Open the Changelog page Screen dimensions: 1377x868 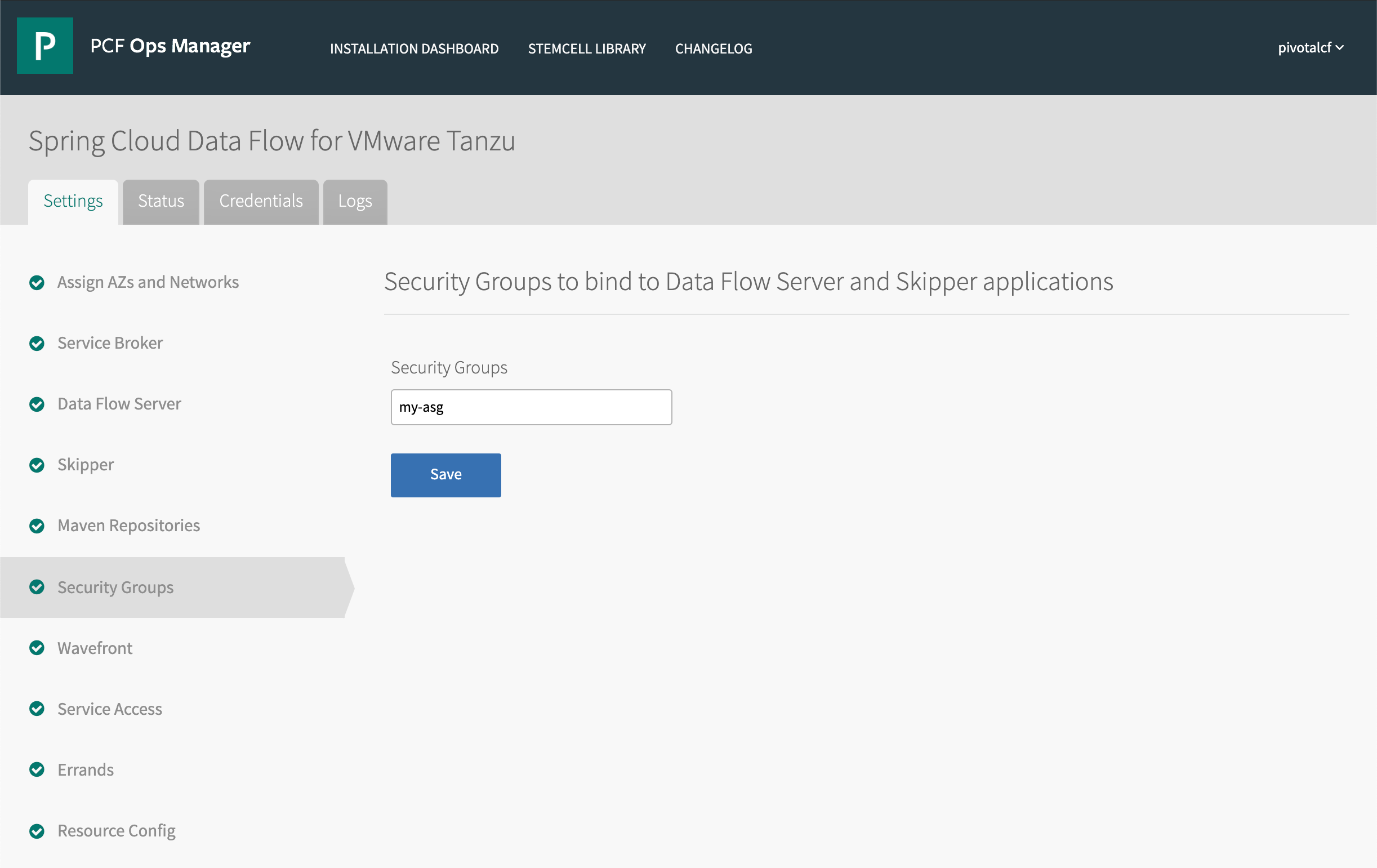[714, 48]
